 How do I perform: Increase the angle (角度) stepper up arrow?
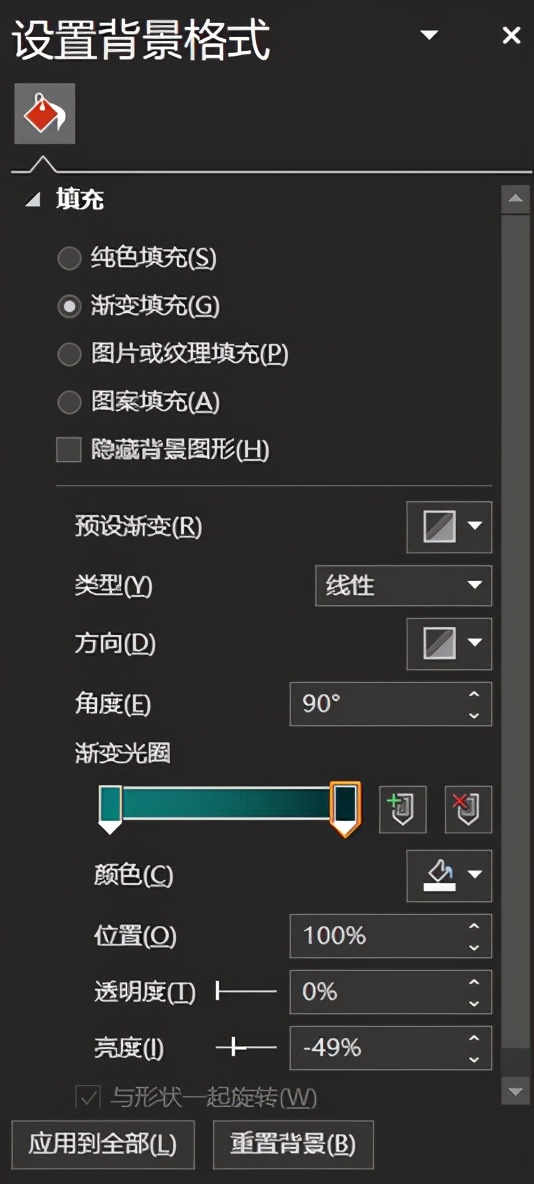(474, 695)
